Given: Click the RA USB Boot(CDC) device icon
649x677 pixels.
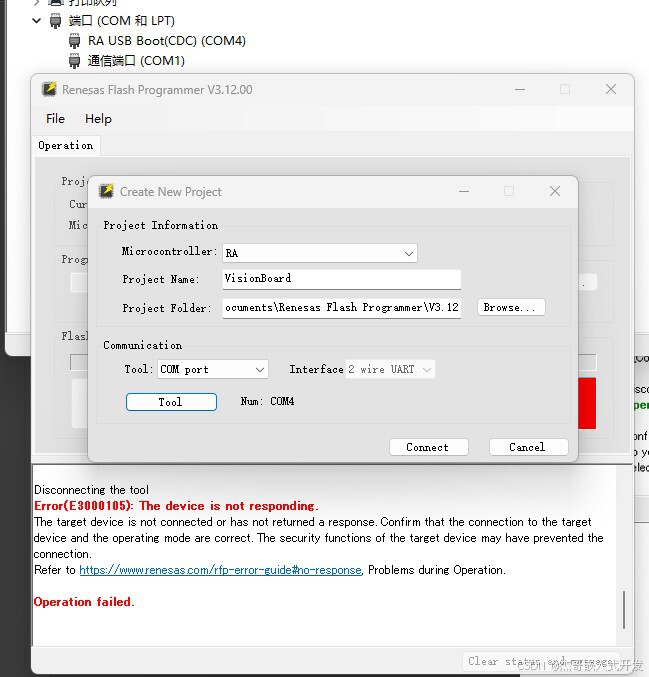Looking at the screenshot, I should pos(74,41).
